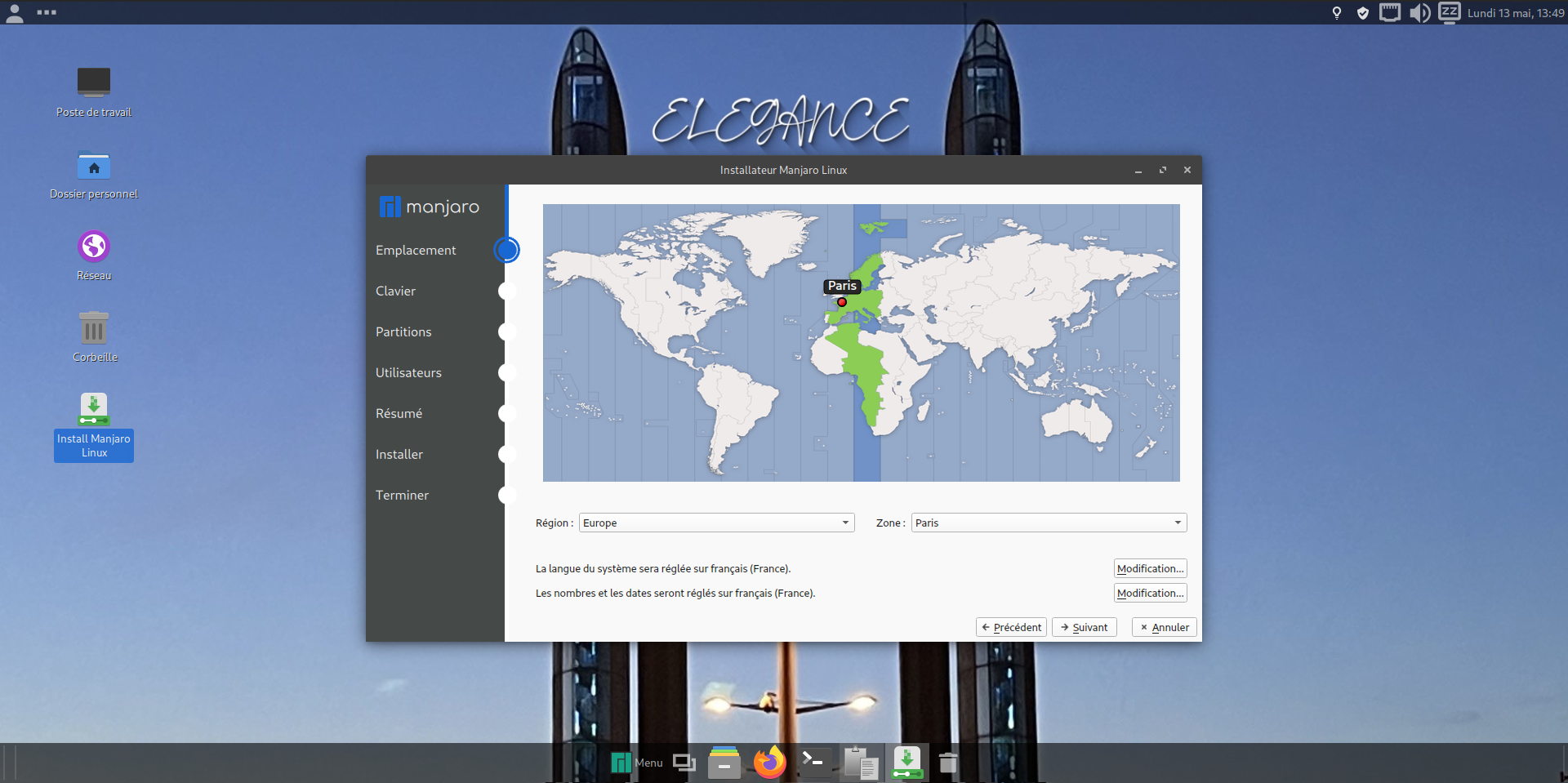Launch the file manager from the dock
This screenshot has height=783, width=1568.
tap(724, 763)
